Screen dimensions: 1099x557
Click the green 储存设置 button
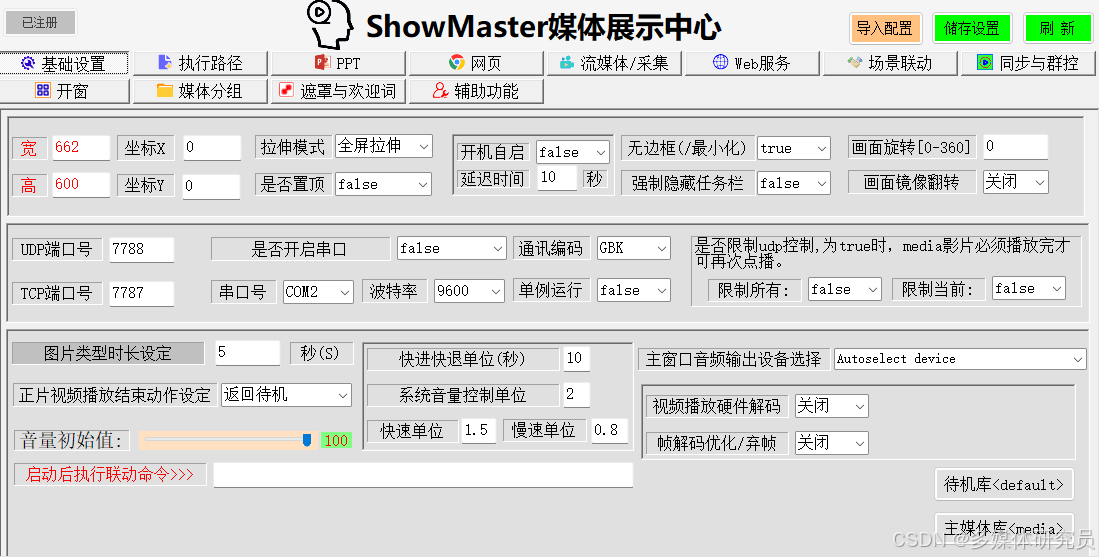coord(972,29)
